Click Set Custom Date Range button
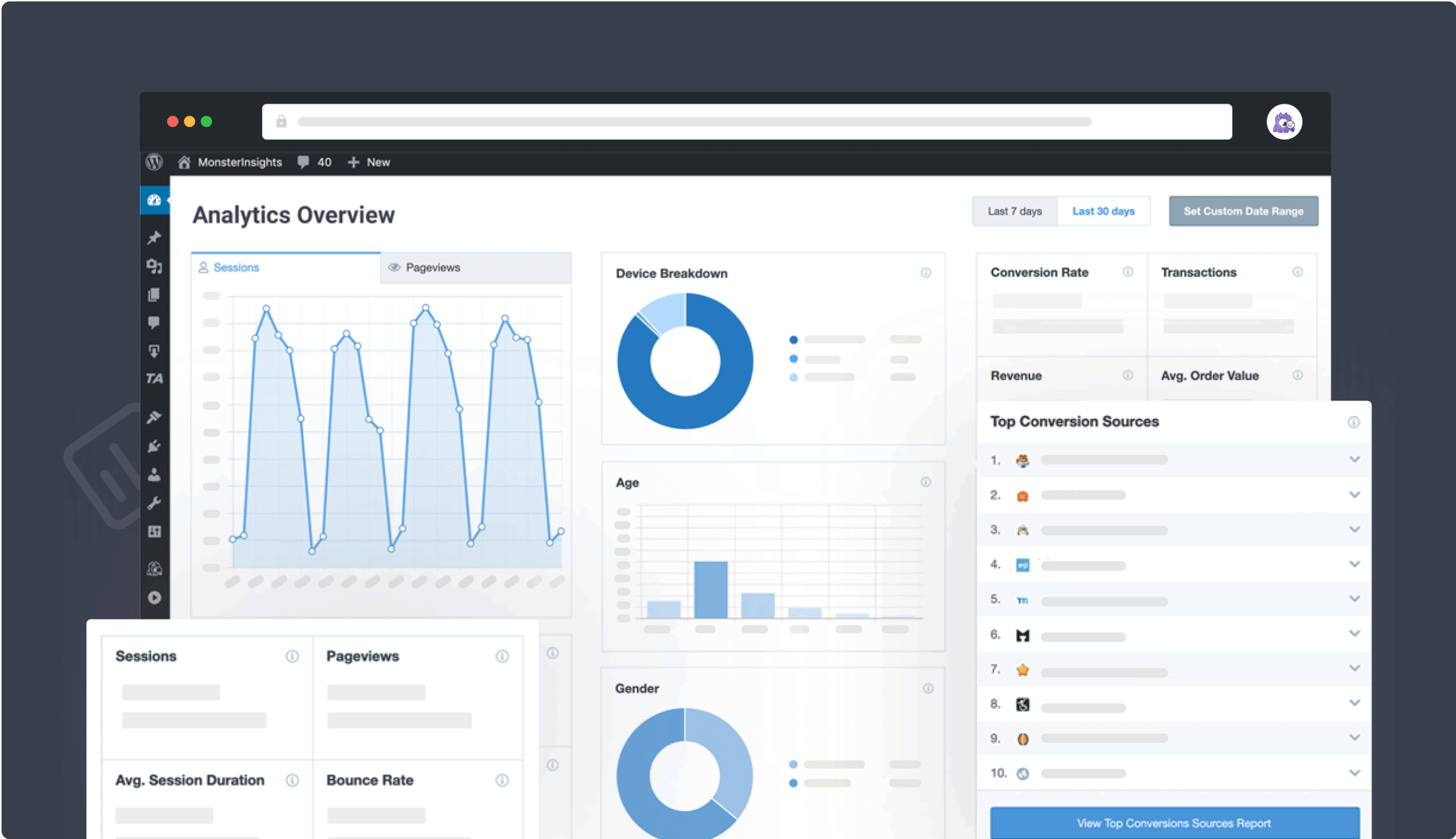Image resolution: width=1456 pixels, height=839 pixels. coord(1243,212)
